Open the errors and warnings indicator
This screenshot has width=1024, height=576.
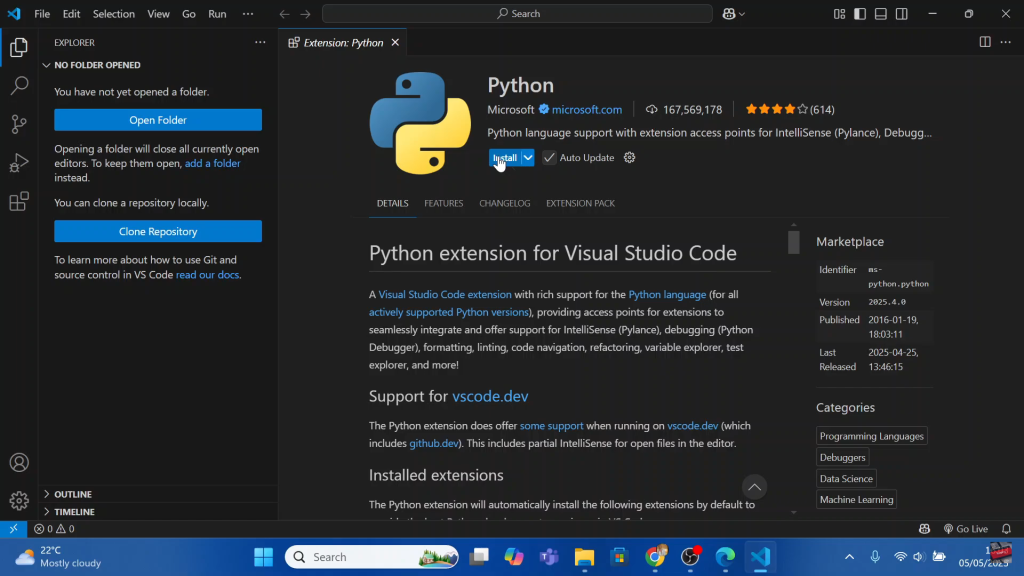coord(54,528)
